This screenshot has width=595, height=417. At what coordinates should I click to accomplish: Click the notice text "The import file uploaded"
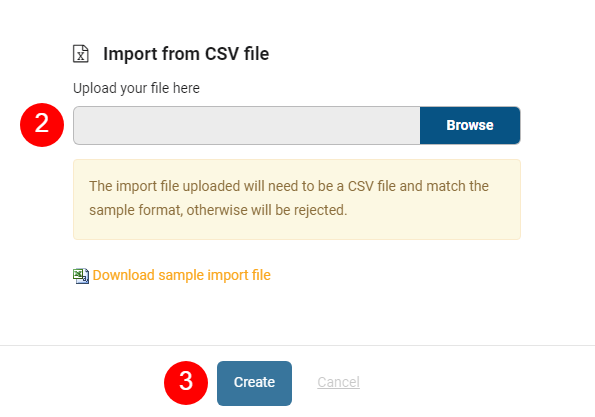point(165,186)
